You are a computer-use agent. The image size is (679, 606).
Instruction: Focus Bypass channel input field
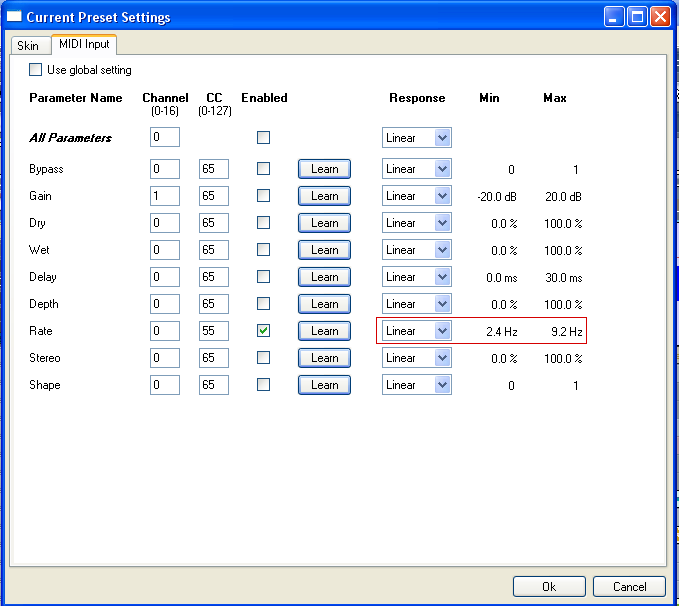pyautogui.click(x=165, y=169)
